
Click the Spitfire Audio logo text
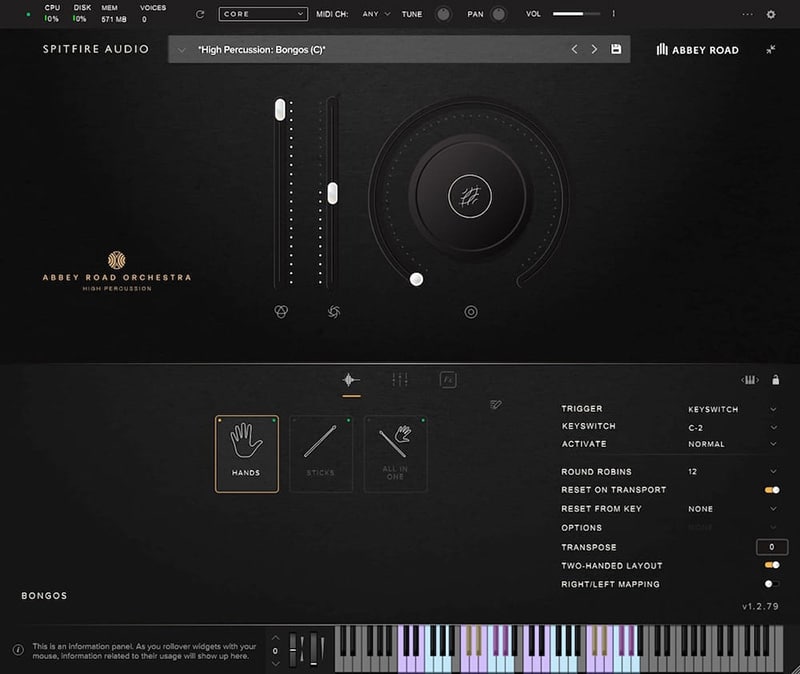point(96,49)
